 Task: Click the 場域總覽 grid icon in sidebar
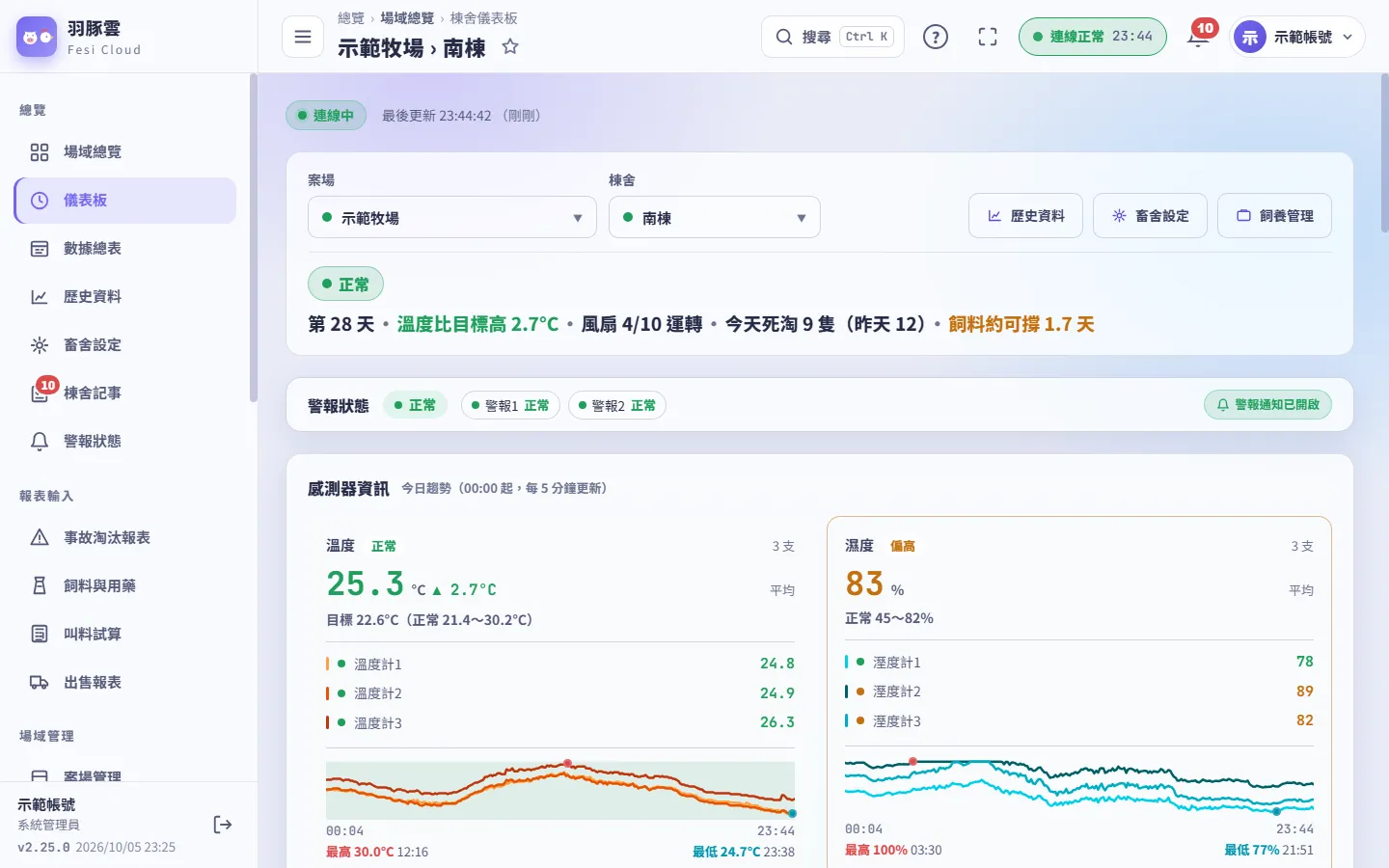point(40,151)
